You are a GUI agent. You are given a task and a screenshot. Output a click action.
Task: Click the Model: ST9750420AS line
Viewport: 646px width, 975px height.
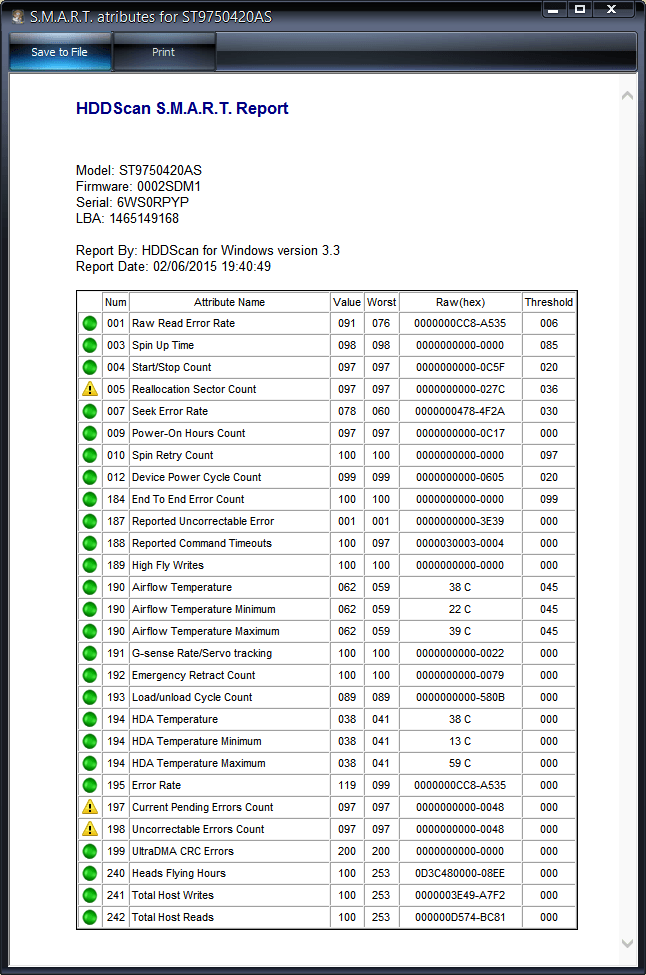point(139,170)
